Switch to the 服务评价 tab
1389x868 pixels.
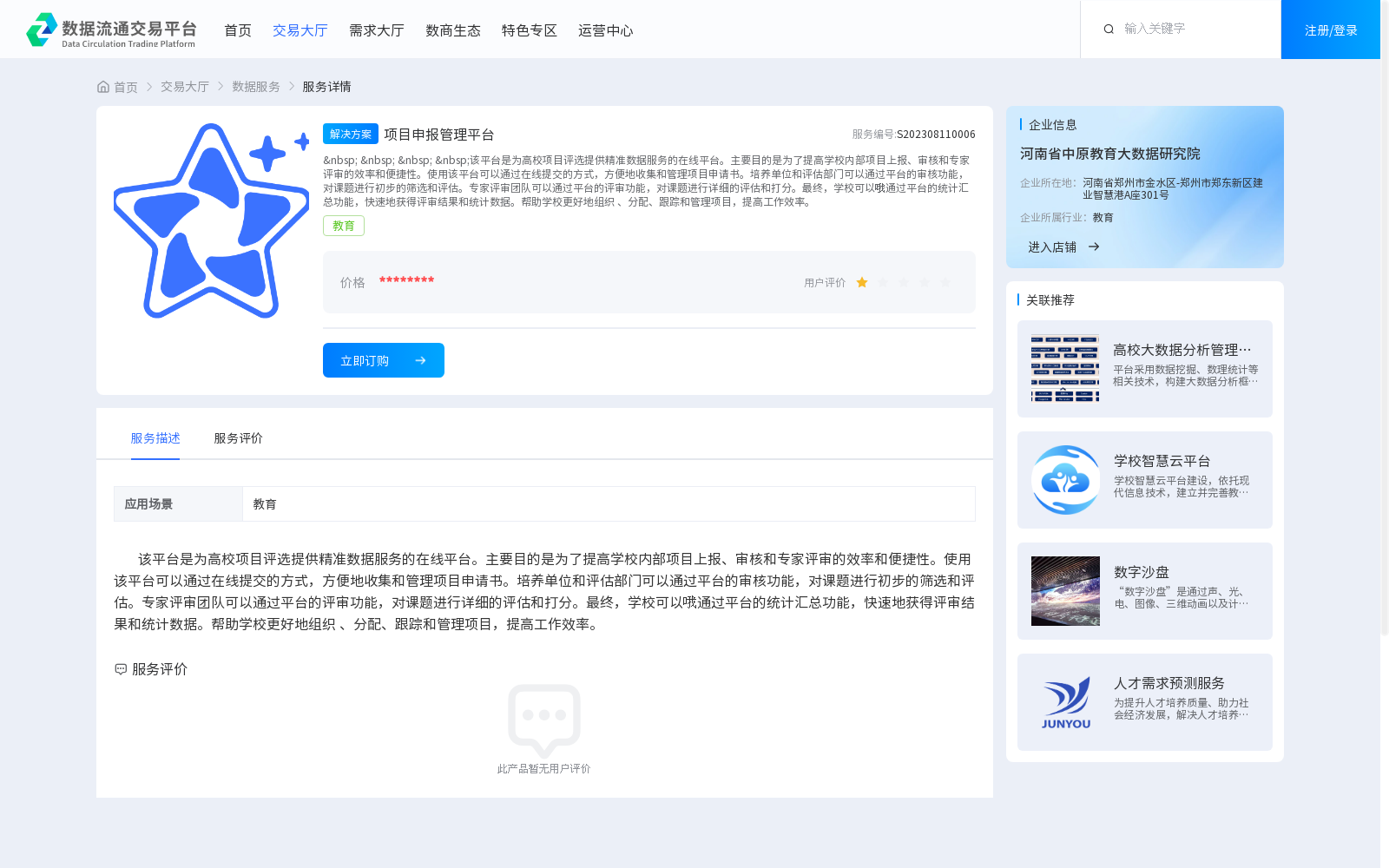click(239, 438)
